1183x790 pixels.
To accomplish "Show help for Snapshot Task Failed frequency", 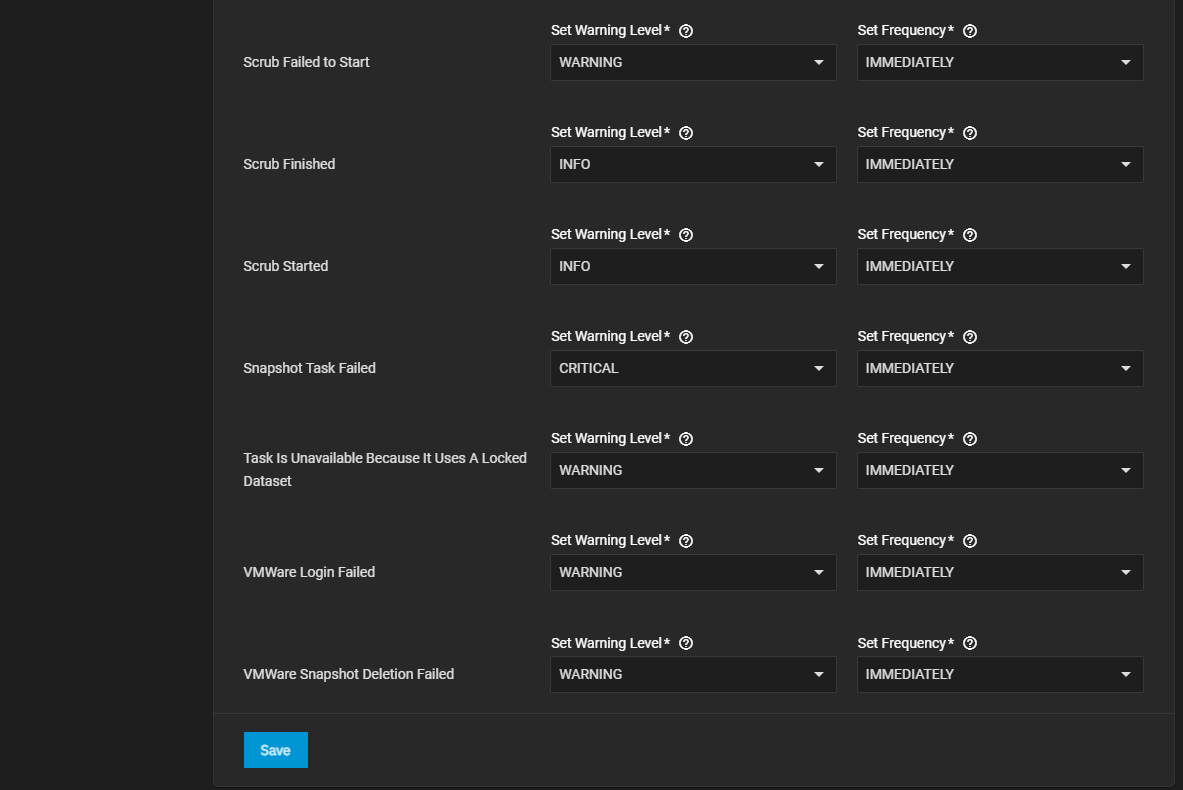I will [x=970, y=337].
